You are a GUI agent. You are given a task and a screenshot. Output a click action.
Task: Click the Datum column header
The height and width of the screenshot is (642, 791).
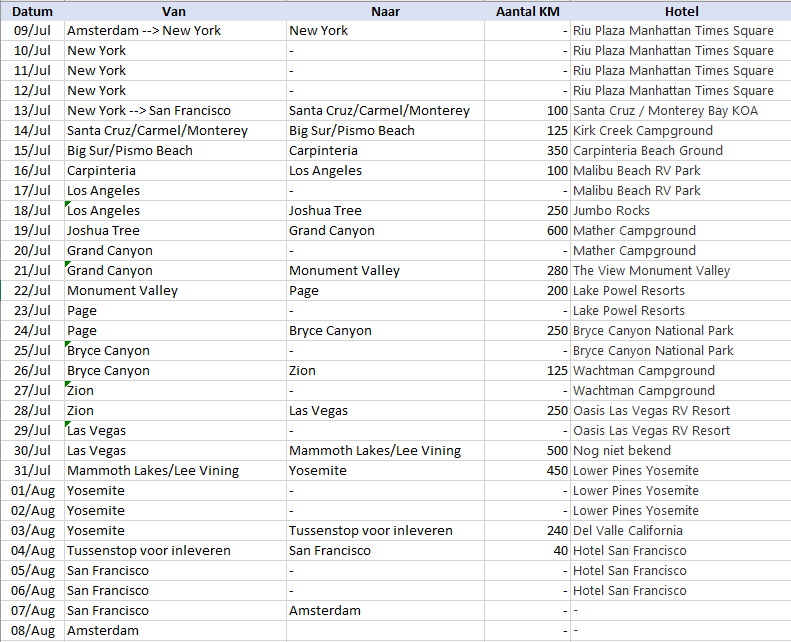(x=32, y=11)
